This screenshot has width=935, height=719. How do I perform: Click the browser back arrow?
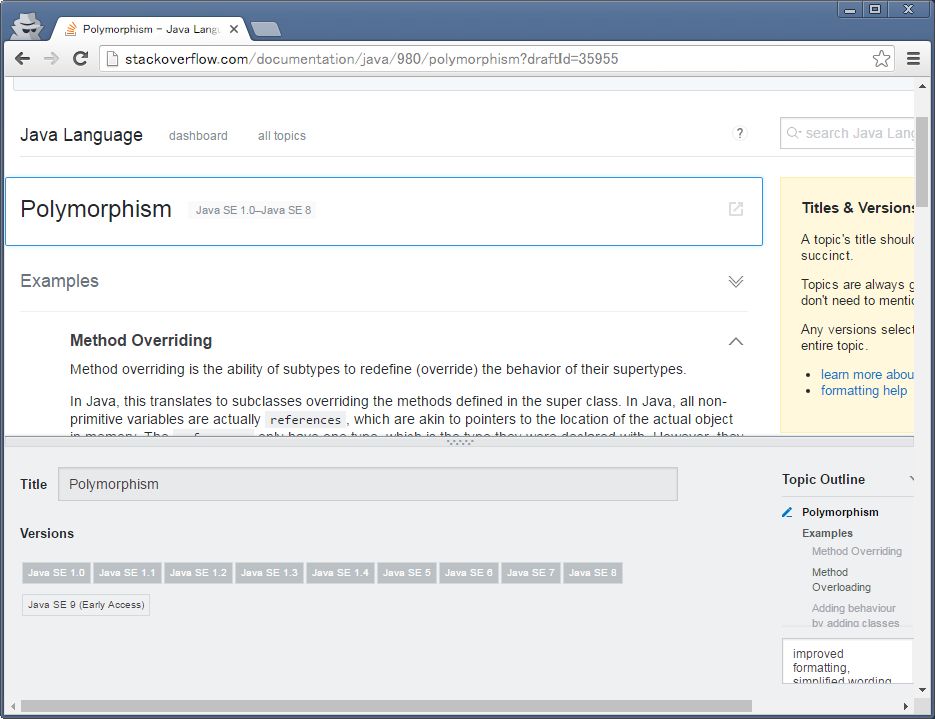coord(23,58)
